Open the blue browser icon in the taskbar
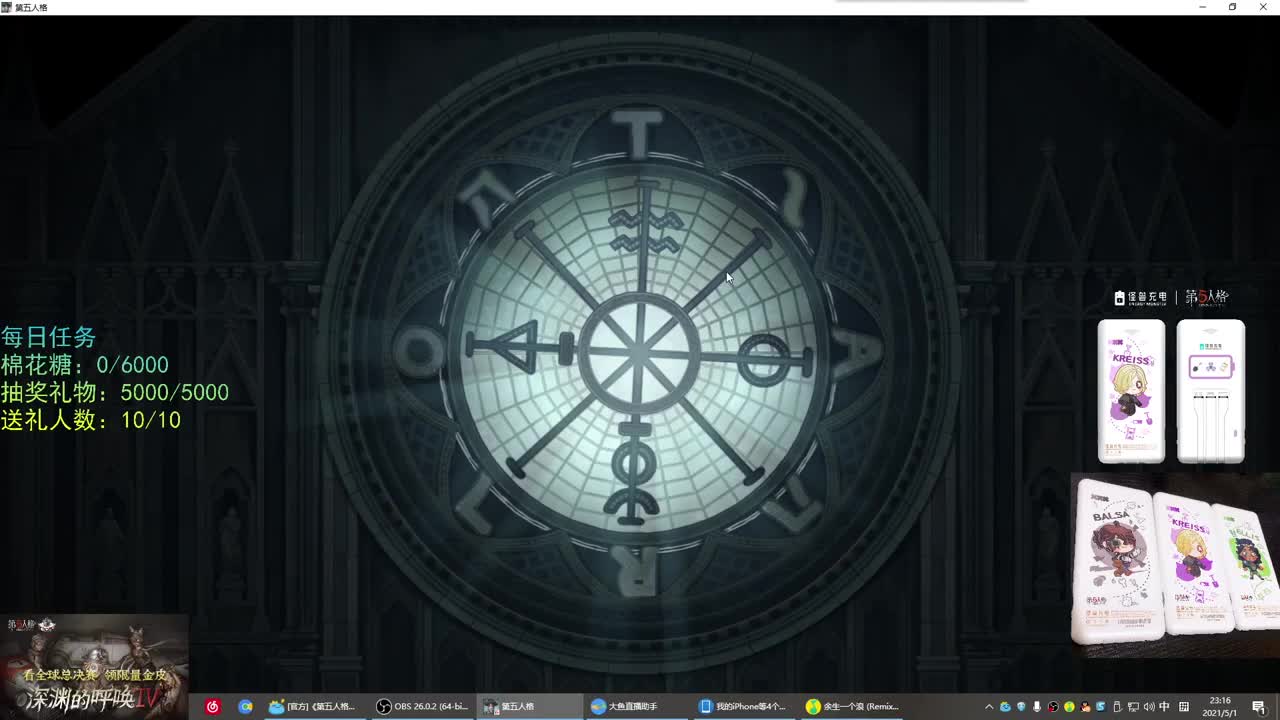This screenshot has width=1280, height=720. coord(245,707)
